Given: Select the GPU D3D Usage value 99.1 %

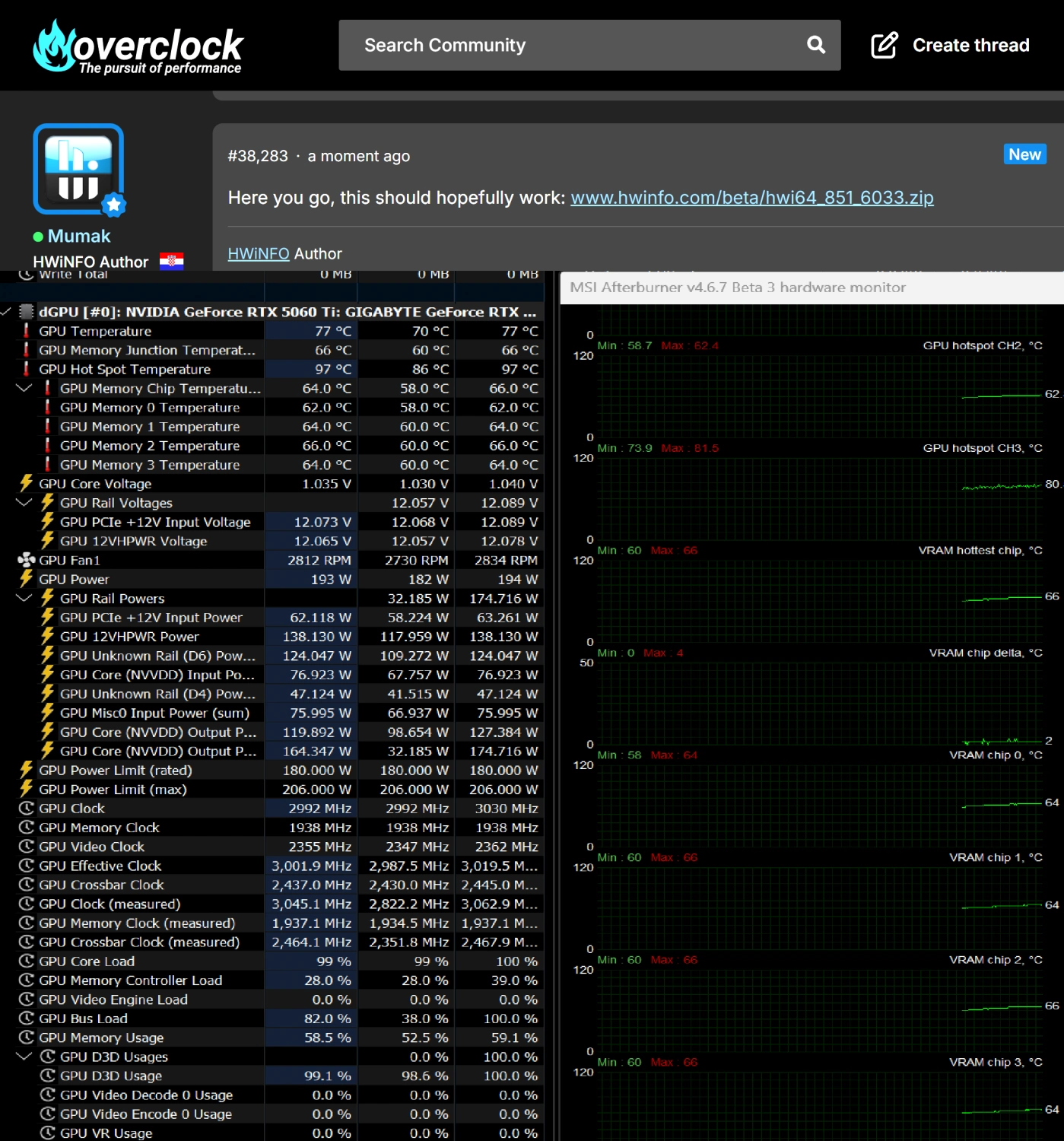Looking at the screenshot, I should [328, 1076].
